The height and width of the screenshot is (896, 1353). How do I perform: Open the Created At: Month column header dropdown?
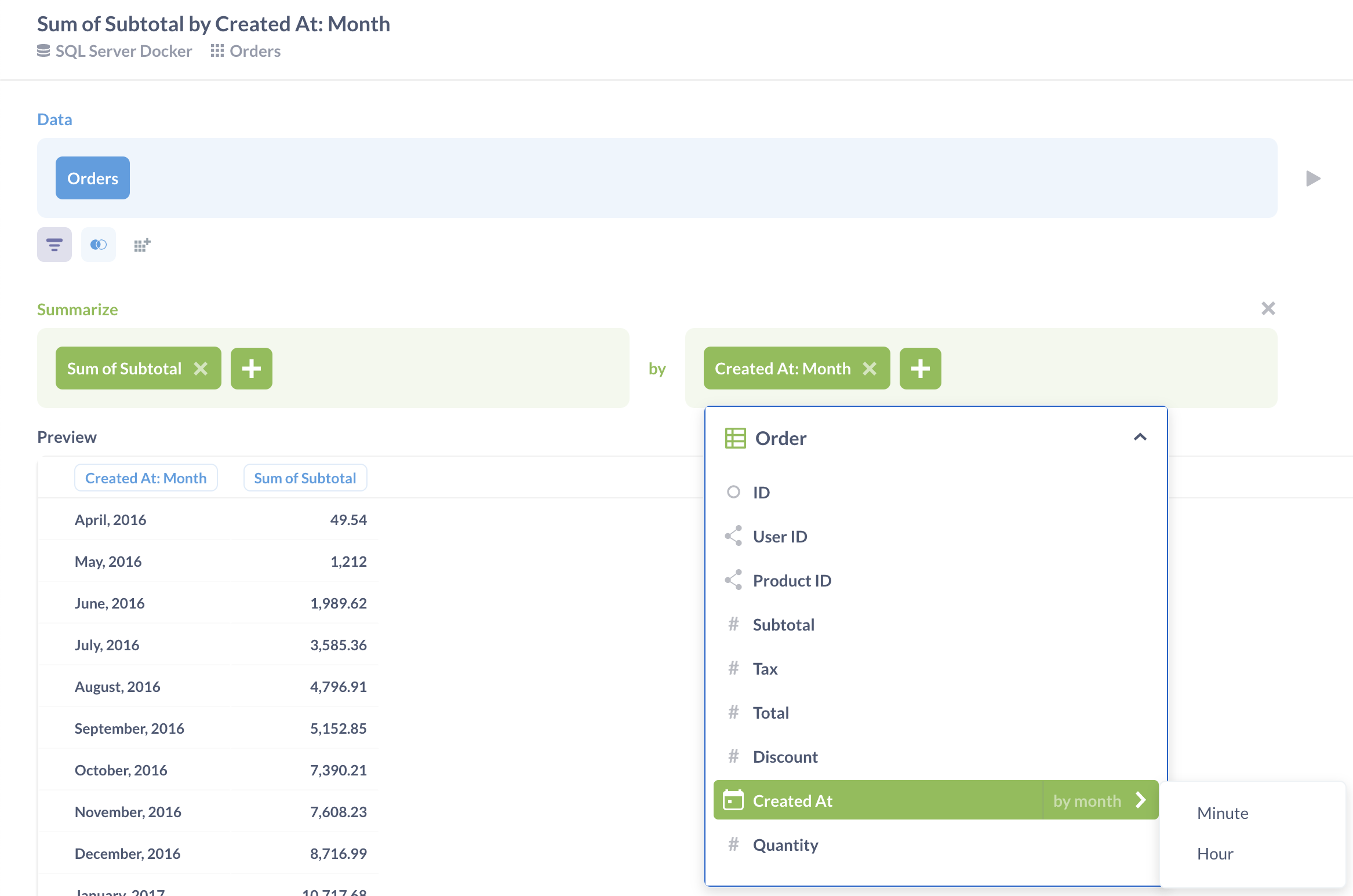(146, 478)
